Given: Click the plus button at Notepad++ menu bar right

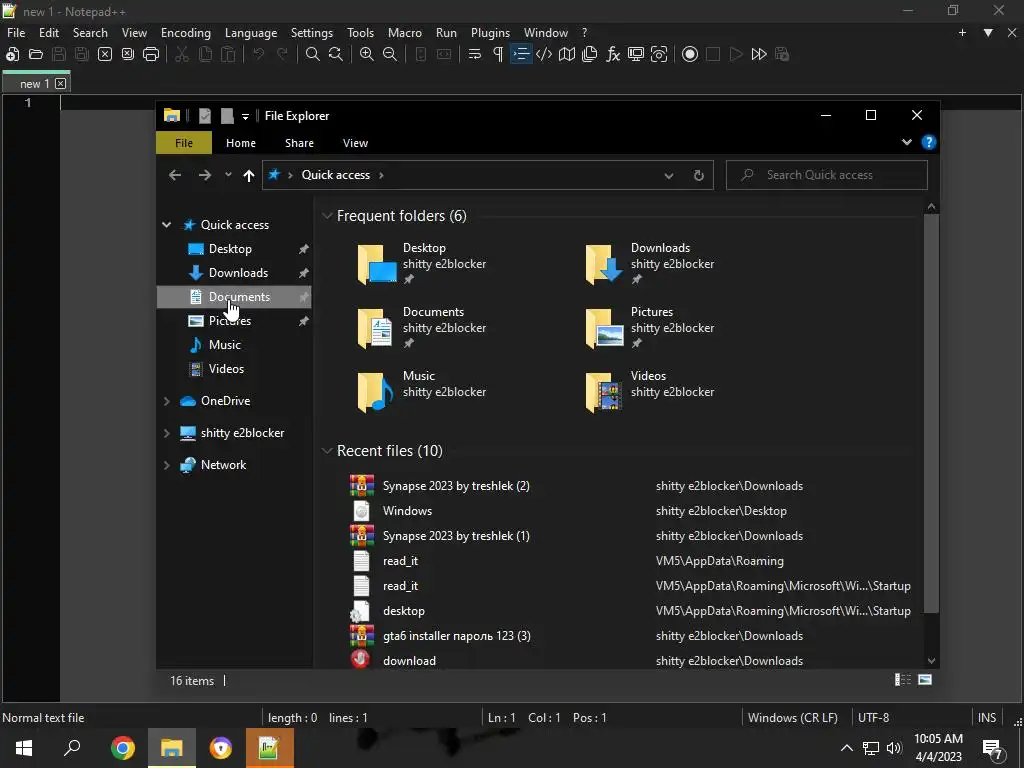Looking at the screenshot, I should [x=962, y=33].
